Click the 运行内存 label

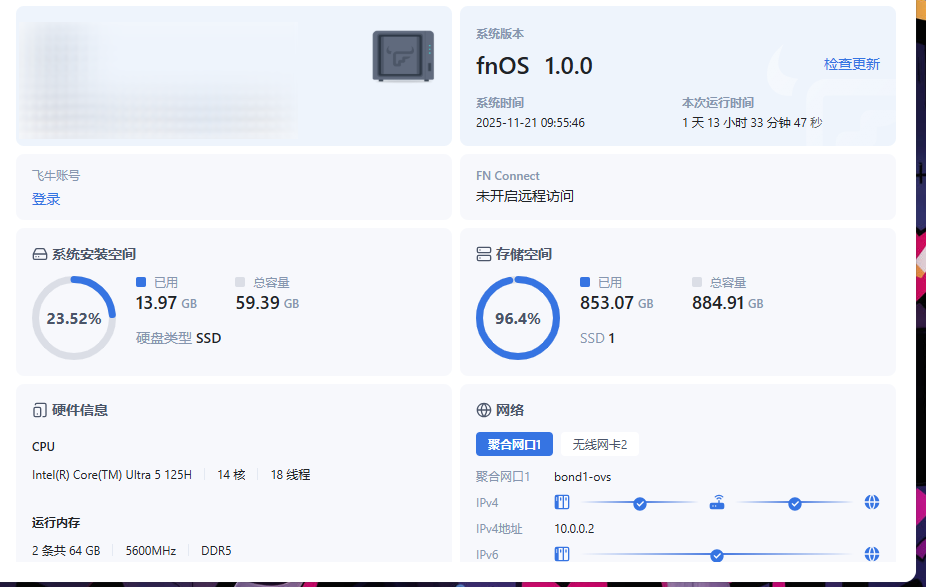point(56,523)
